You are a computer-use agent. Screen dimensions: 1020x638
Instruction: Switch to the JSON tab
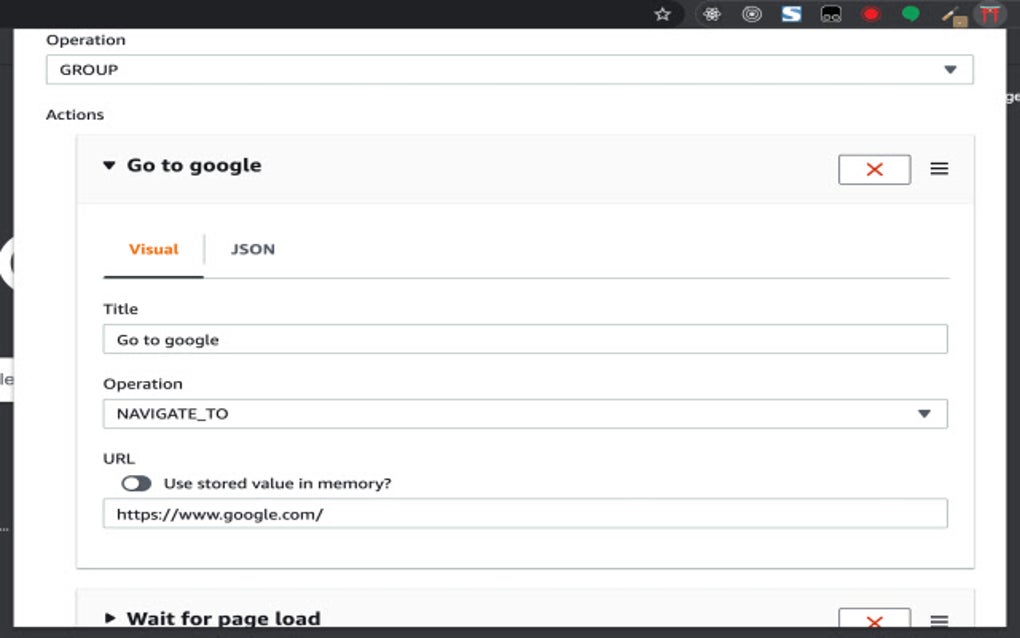[x=251, y=249]
